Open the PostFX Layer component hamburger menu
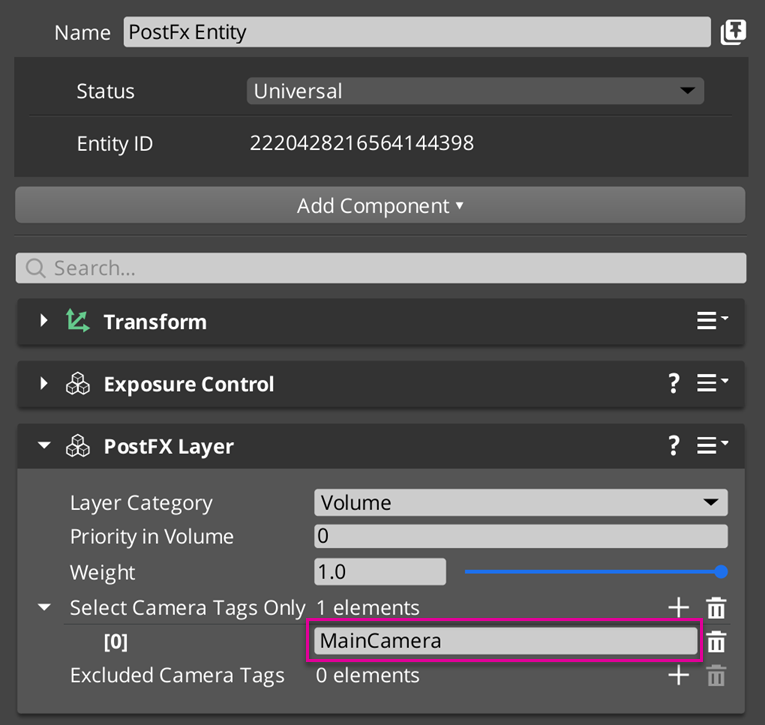The height and width of the screenshot is (725, 765). click(x=712, y=446)
